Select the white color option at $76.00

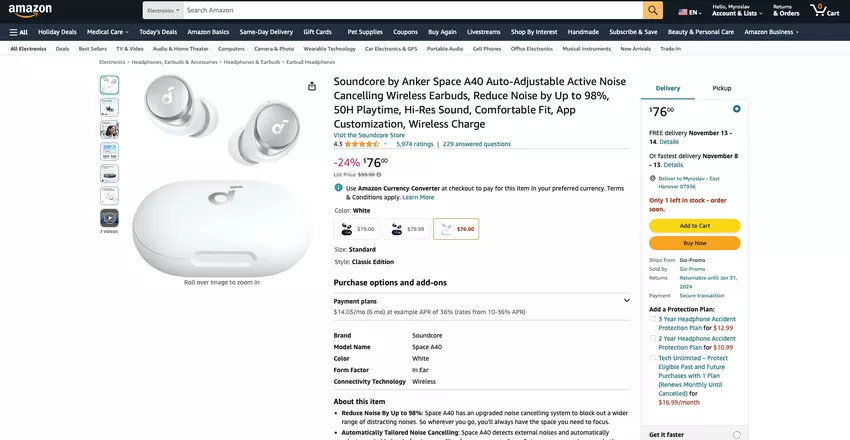click(x=456, y=229)
